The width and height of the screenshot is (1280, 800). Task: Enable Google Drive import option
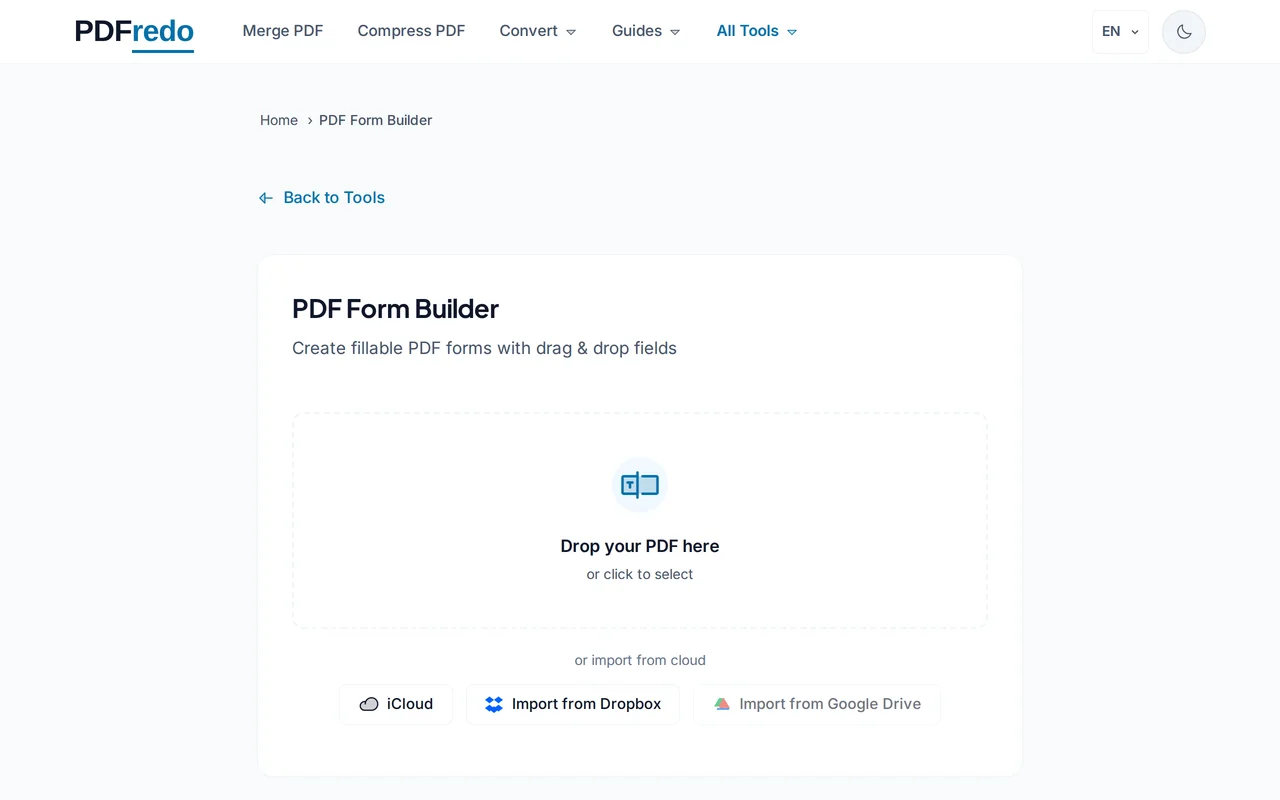(818, 704)
